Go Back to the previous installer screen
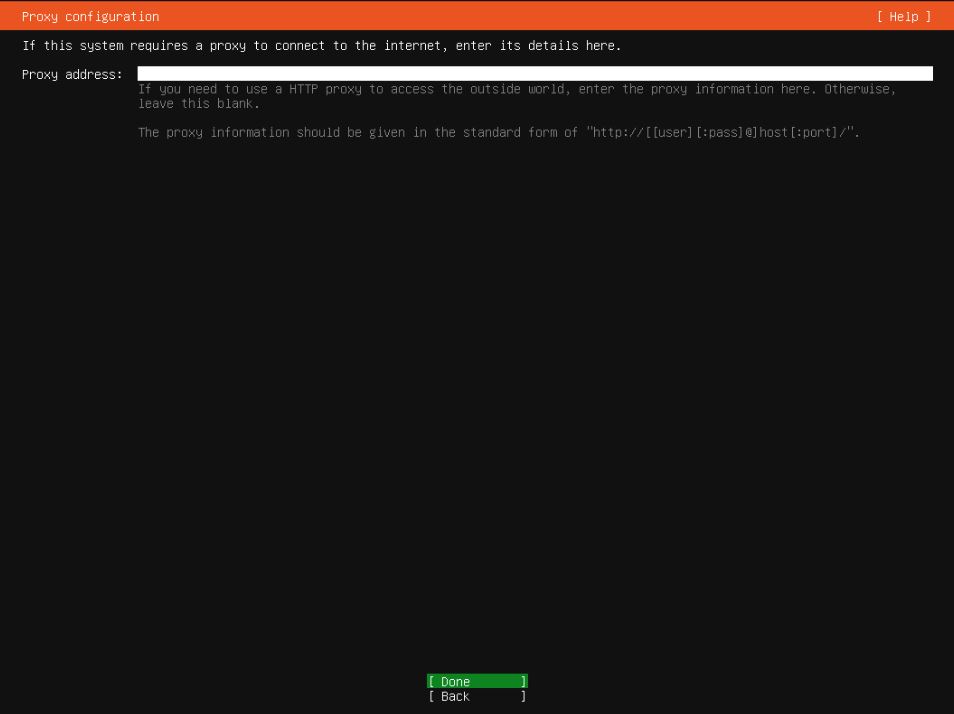The height and width of the screenshot is (714, 954). click(x=476, y=697)
